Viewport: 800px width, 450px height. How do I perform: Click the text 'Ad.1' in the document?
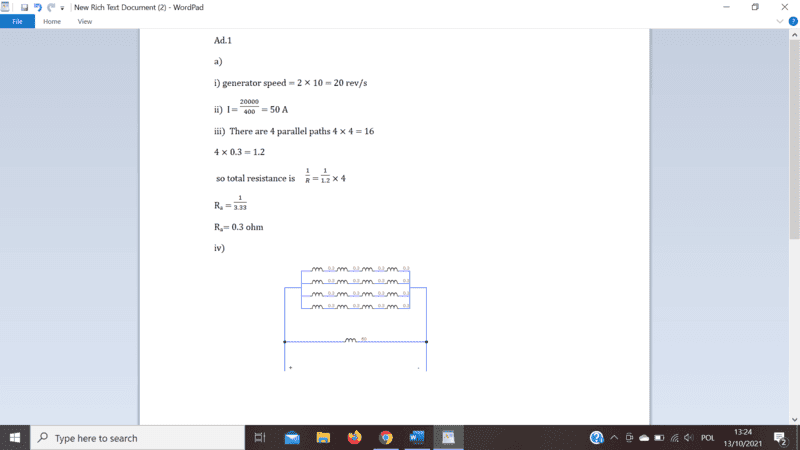point(223,40)
